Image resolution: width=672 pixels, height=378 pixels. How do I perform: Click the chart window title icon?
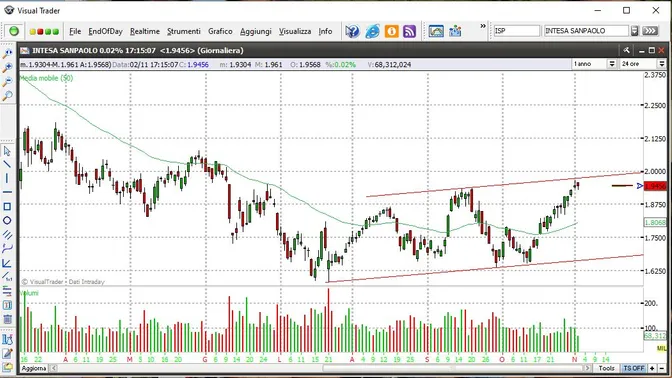tap(25, 51)
